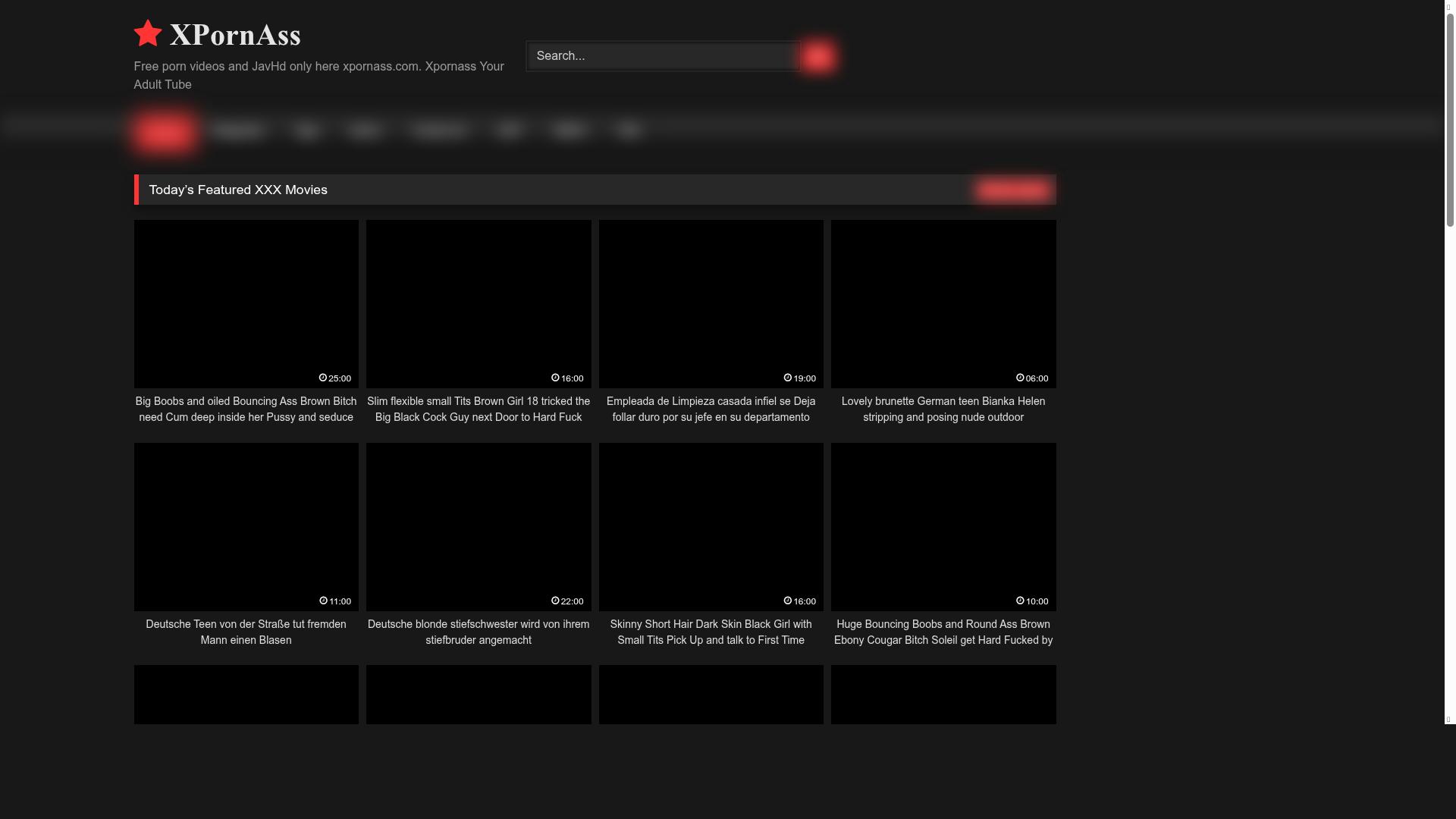Open the video thumbnail with 19:00 duration

(x=711, y=303)
